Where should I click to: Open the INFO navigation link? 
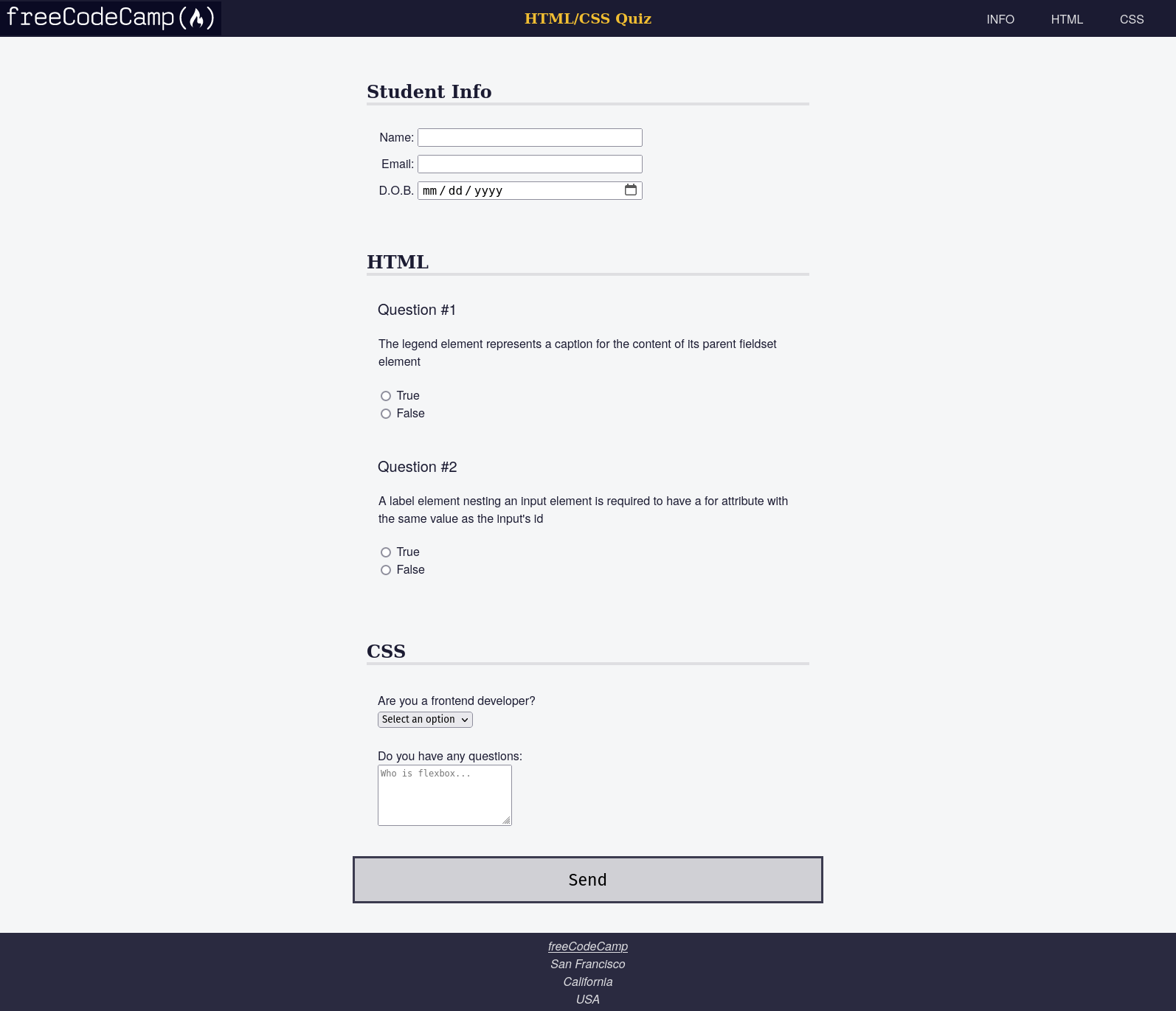(x=1000, y=19)
